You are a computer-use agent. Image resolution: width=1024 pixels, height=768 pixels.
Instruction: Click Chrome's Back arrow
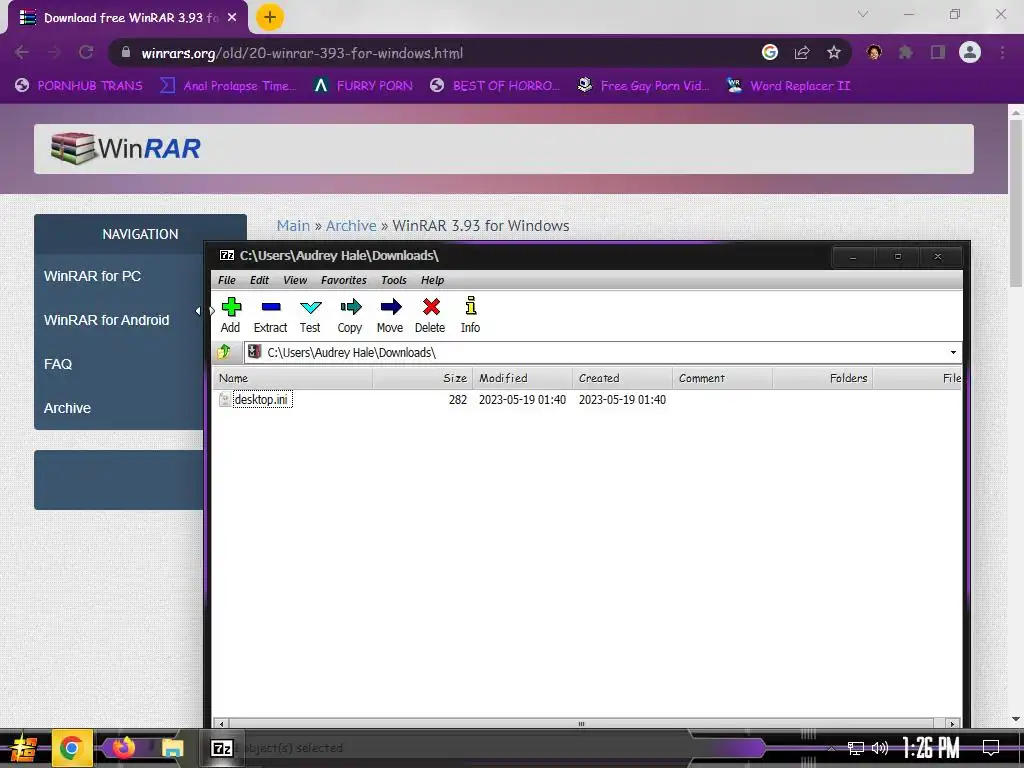(22, 52)
